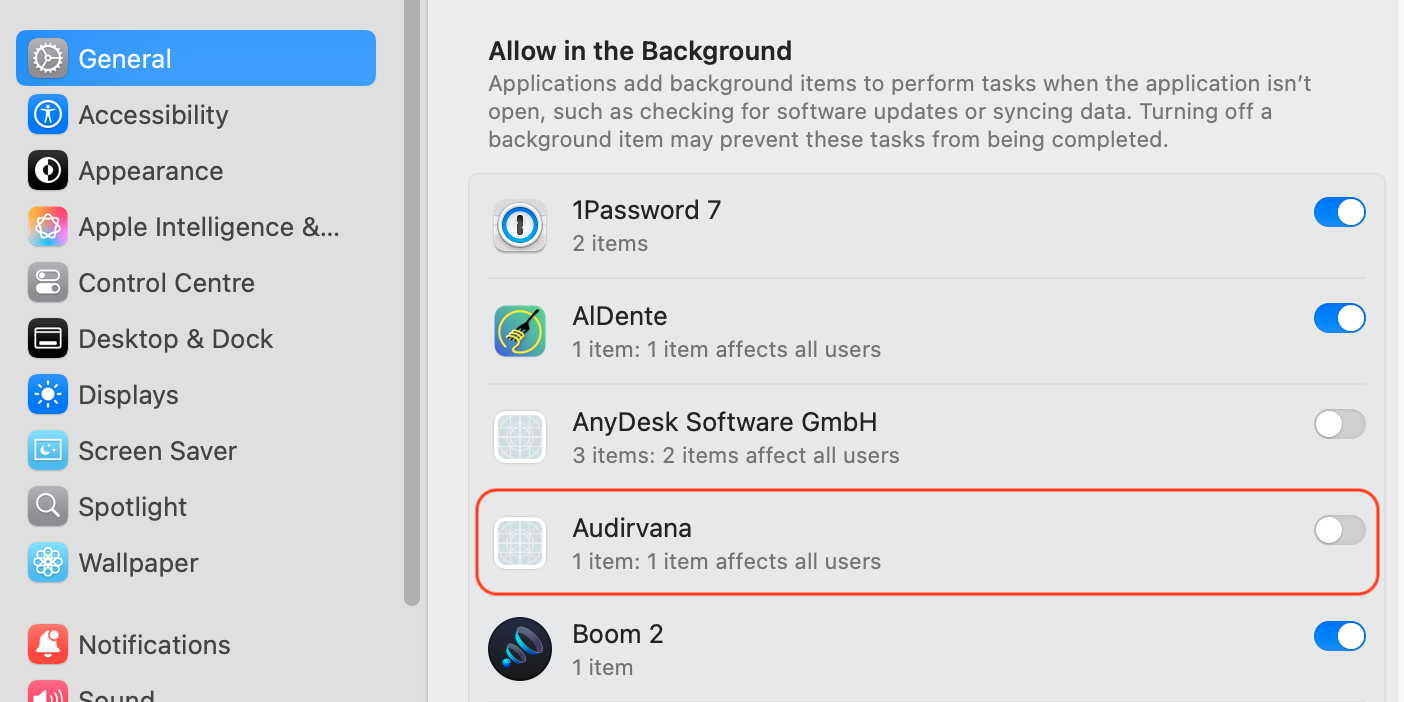Open Displays settings pane
Screen dimensions: 1404x702
pyautogui.click(x=128, y=395)
